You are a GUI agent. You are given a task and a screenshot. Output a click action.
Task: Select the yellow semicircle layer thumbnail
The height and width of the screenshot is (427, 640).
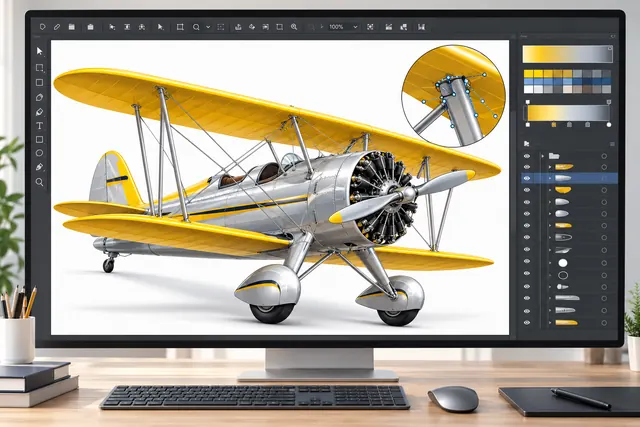point(563,190)
